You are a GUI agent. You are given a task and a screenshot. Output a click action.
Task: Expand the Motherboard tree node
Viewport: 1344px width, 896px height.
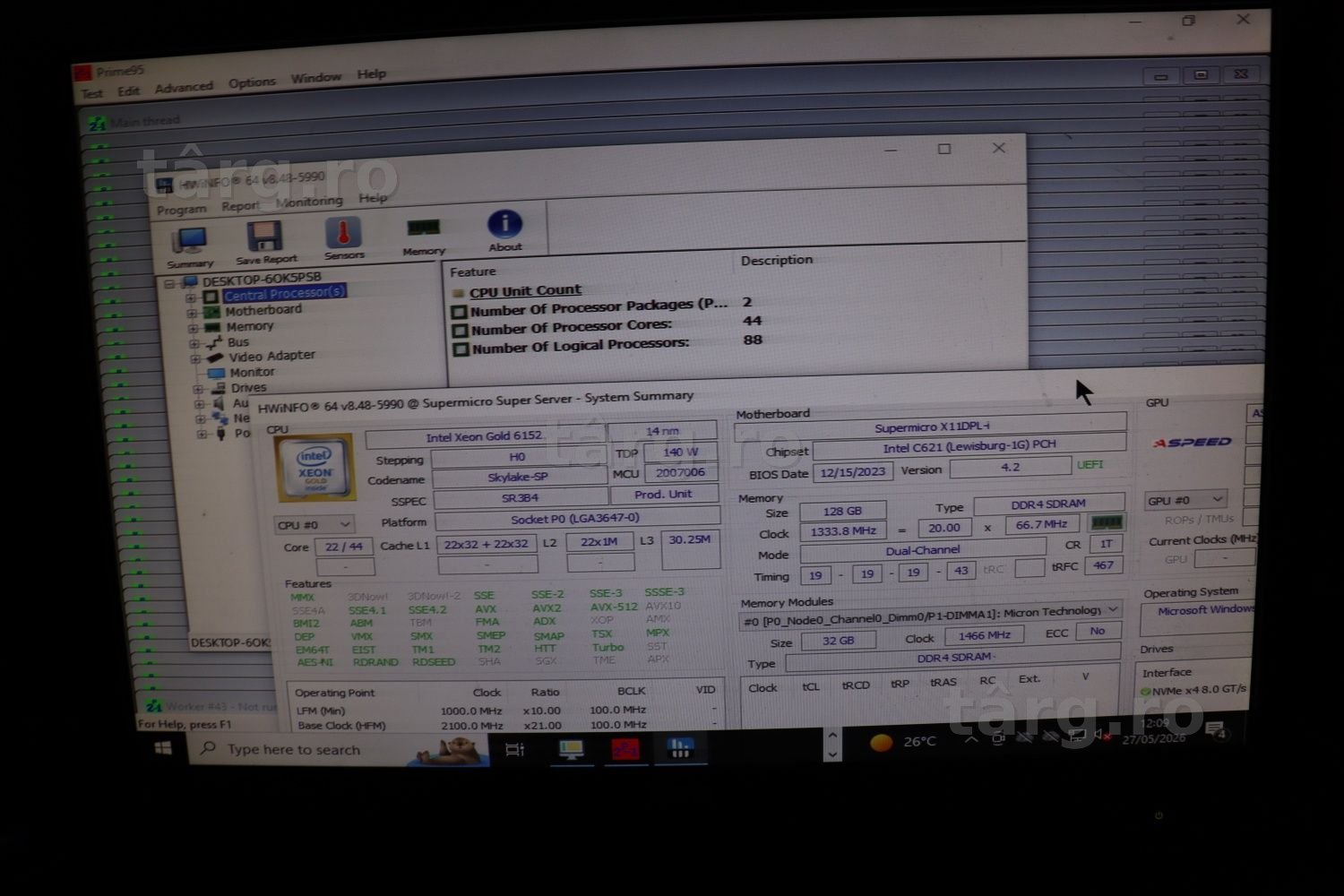pyautogui.click(x=192, y=314)
